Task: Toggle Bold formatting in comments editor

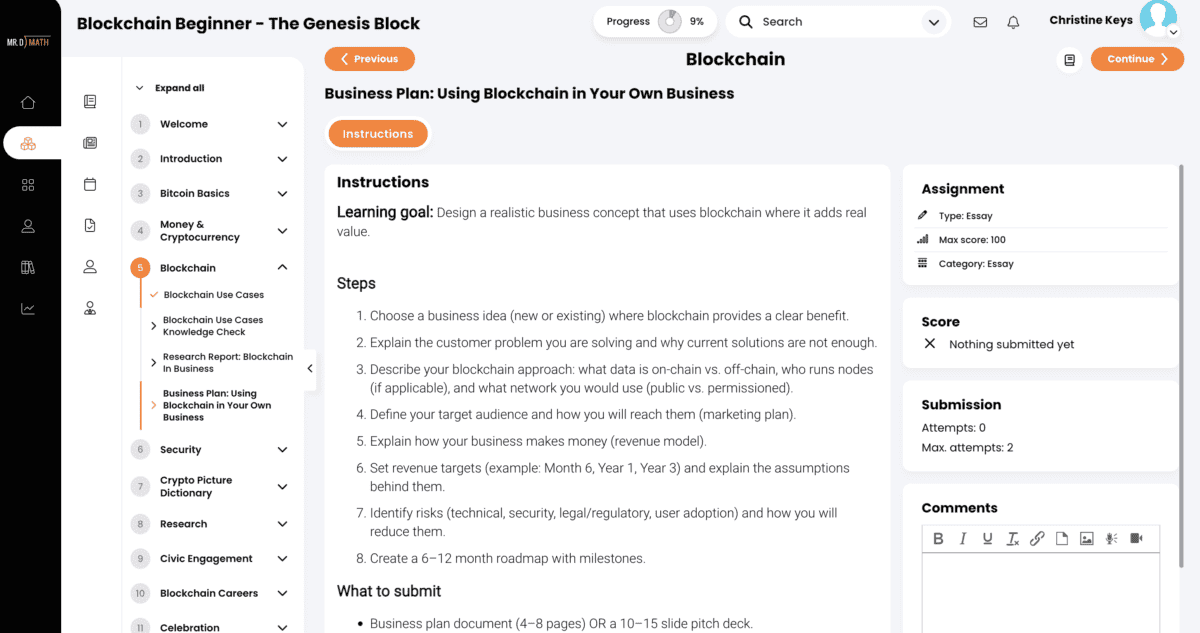Action: [x=938, y=538]
